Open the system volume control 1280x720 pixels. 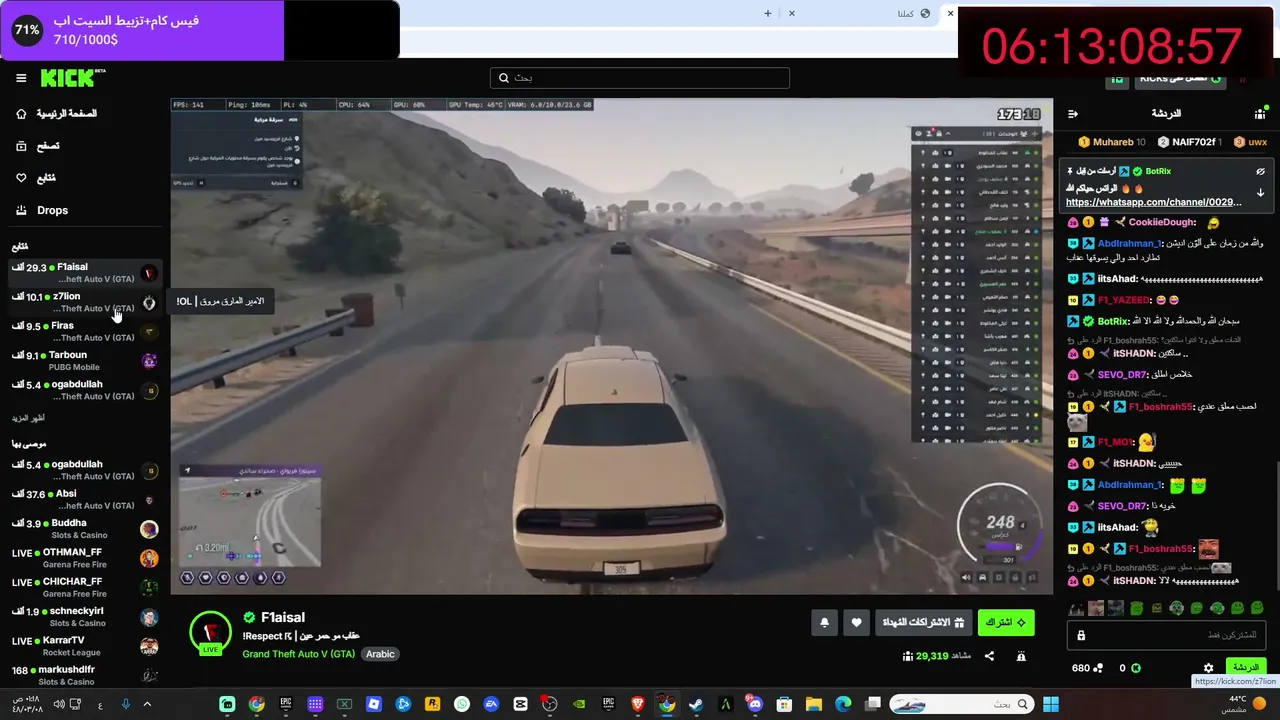pyautogui.click(x=59, y=704)
